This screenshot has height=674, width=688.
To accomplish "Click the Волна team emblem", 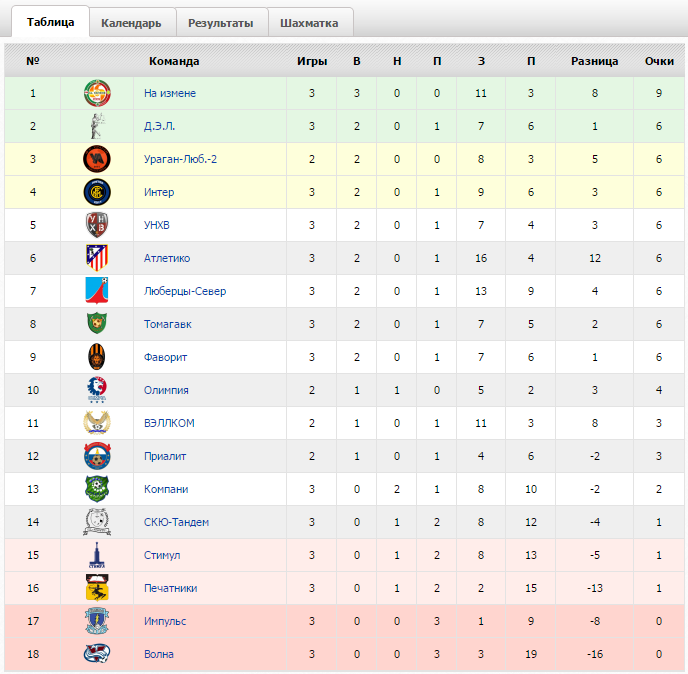I will 97,654.
